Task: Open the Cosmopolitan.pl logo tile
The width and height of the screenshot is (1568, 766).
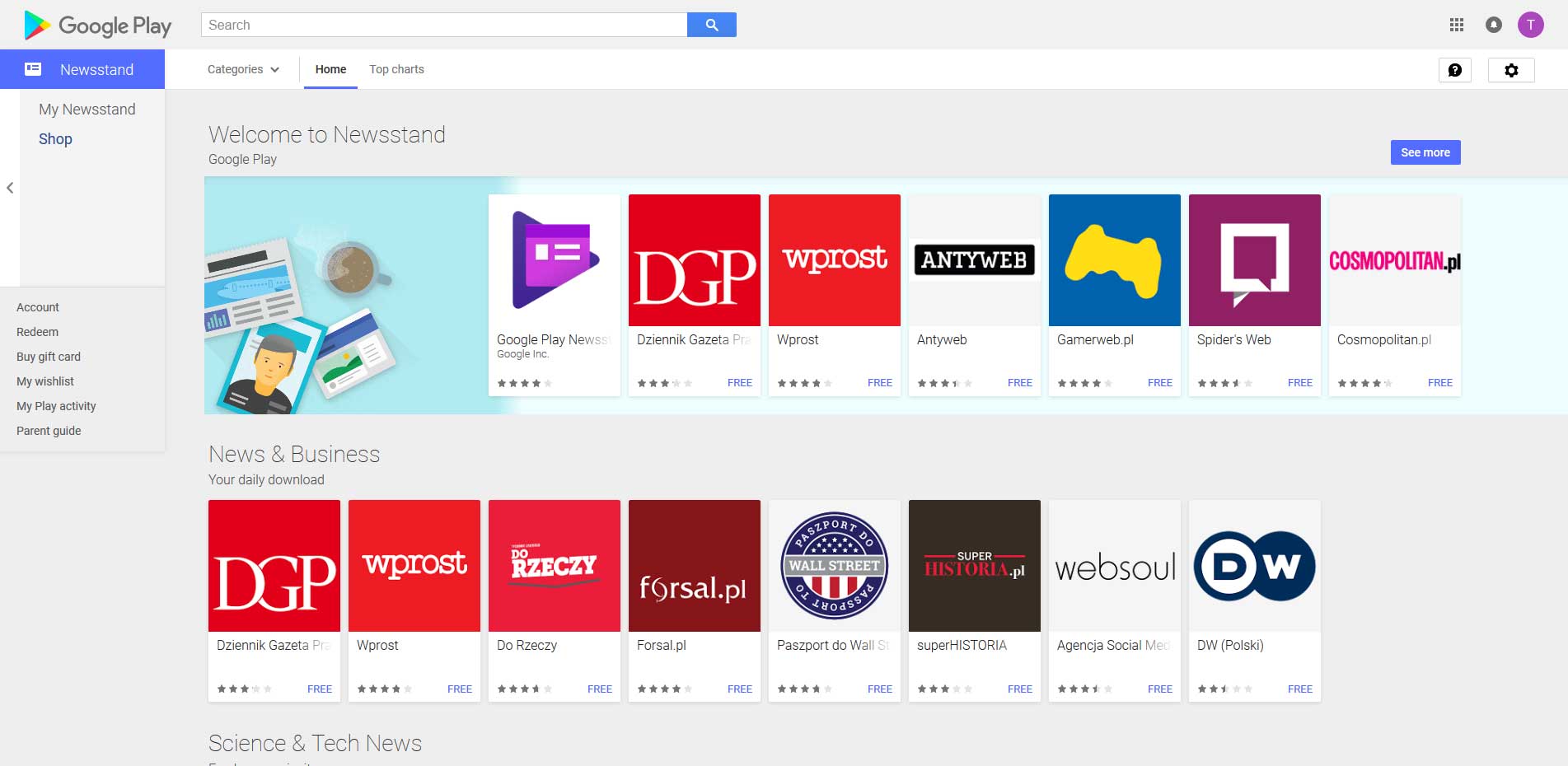Action: [x=1395, y=260]
